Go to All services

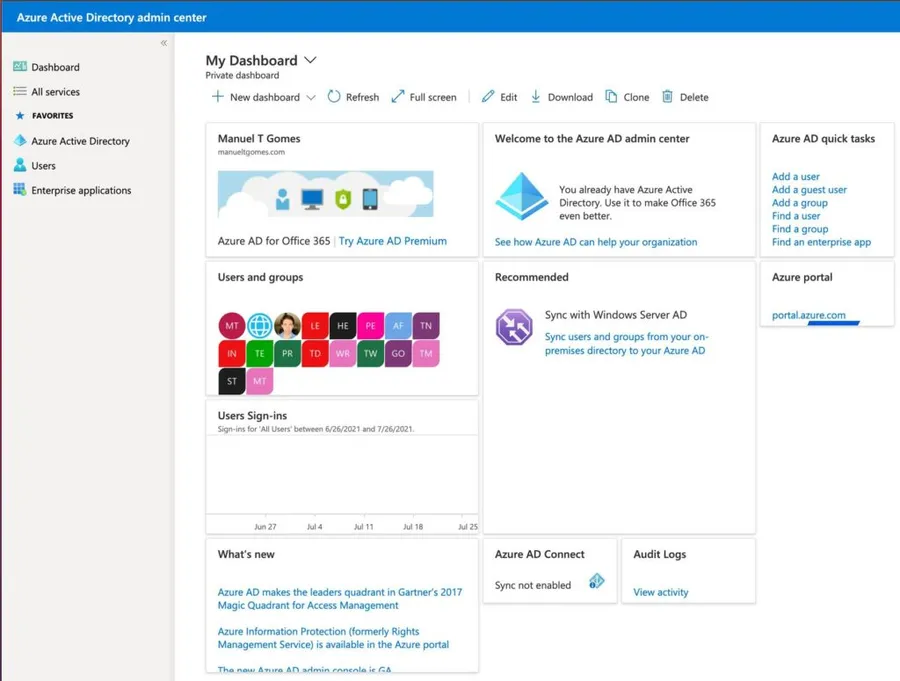55,92
